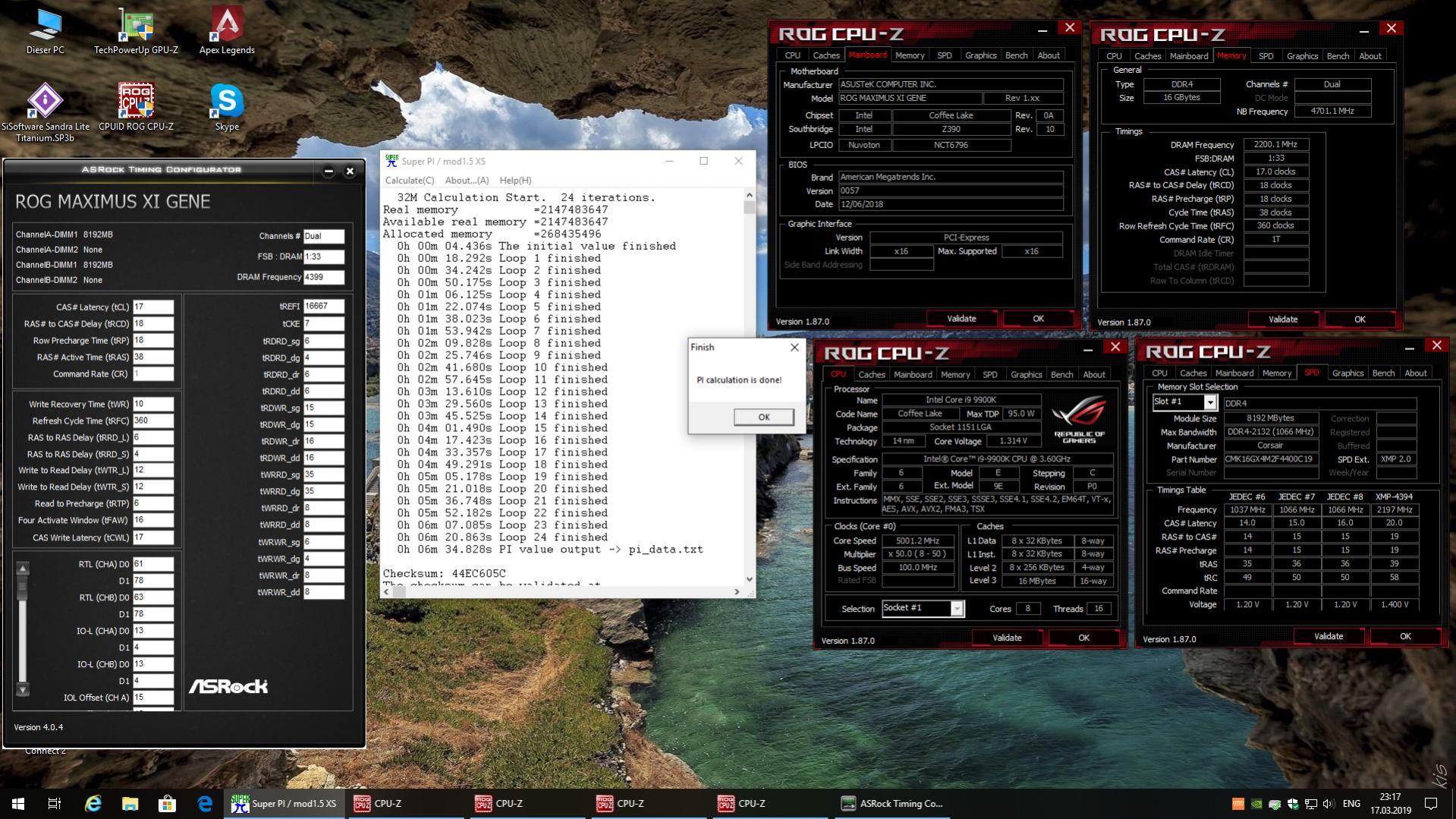Click the CAS# Latency (tCL) field
The image size is (1456, 819).
pos(153,307)
